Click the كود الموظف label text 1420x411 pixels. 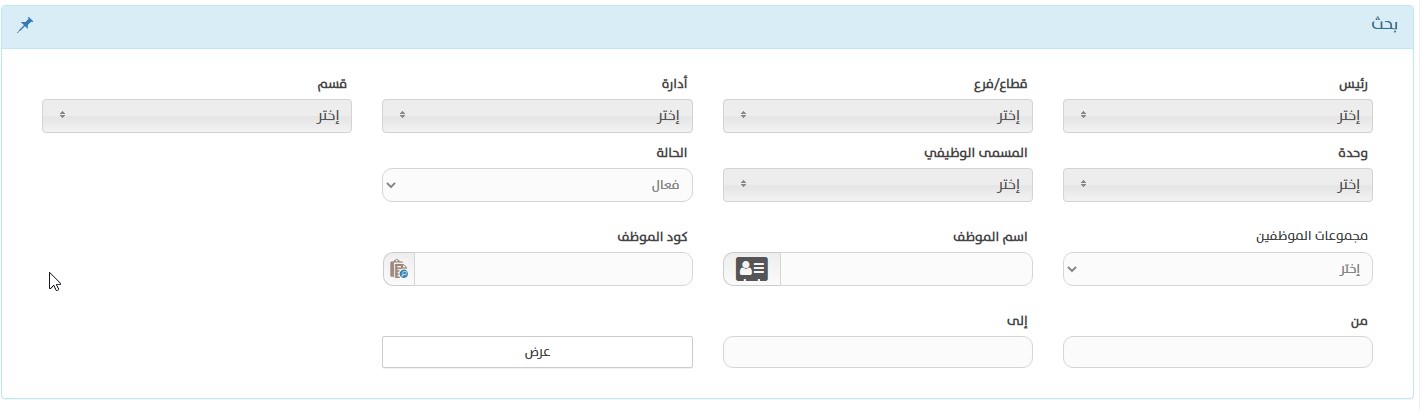(652, 237)
